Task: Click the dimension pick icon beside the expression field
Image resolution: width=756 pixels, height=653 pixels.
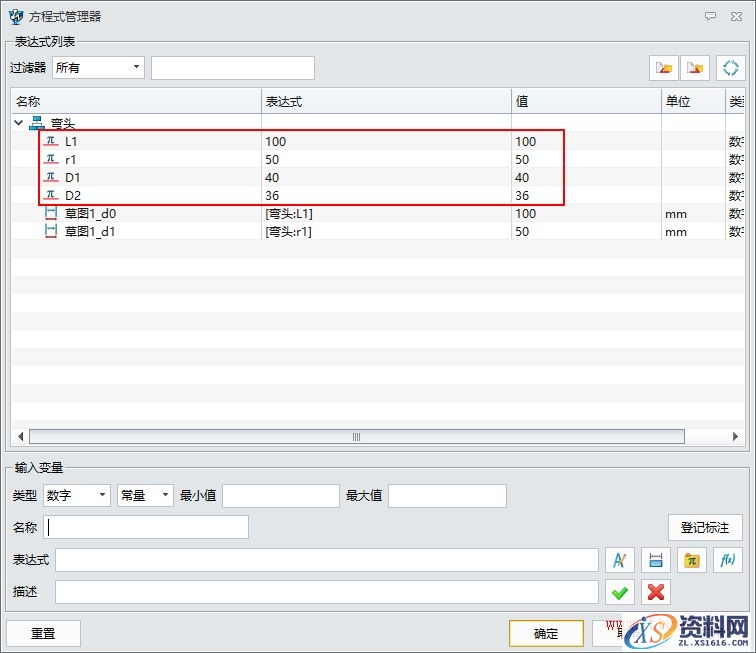Action: click(x=656, y=560)
